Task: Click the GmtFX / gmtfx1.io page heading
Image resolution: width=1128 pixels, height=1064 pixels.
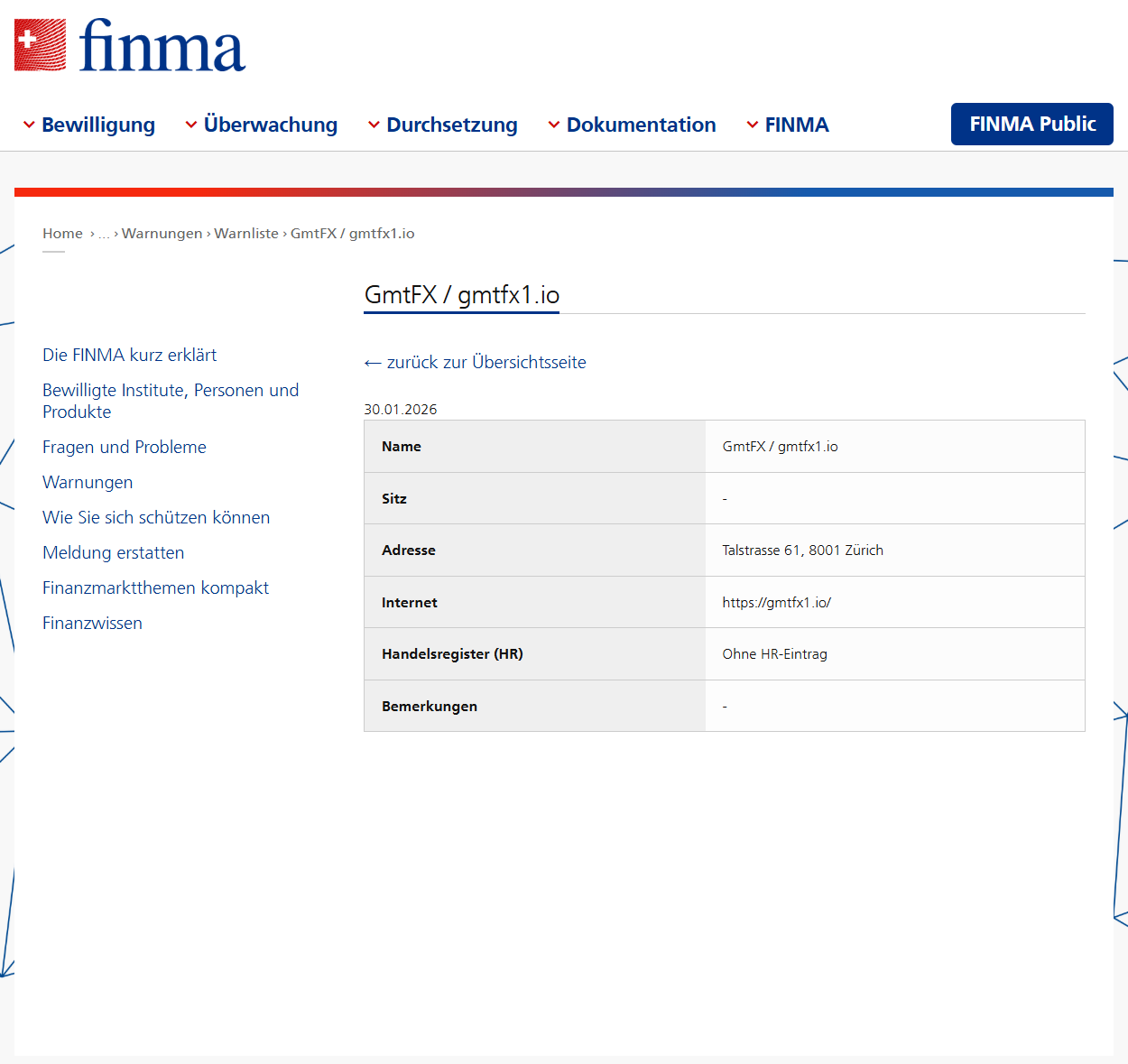Action: pyautogui.click(x=462, y=295)
